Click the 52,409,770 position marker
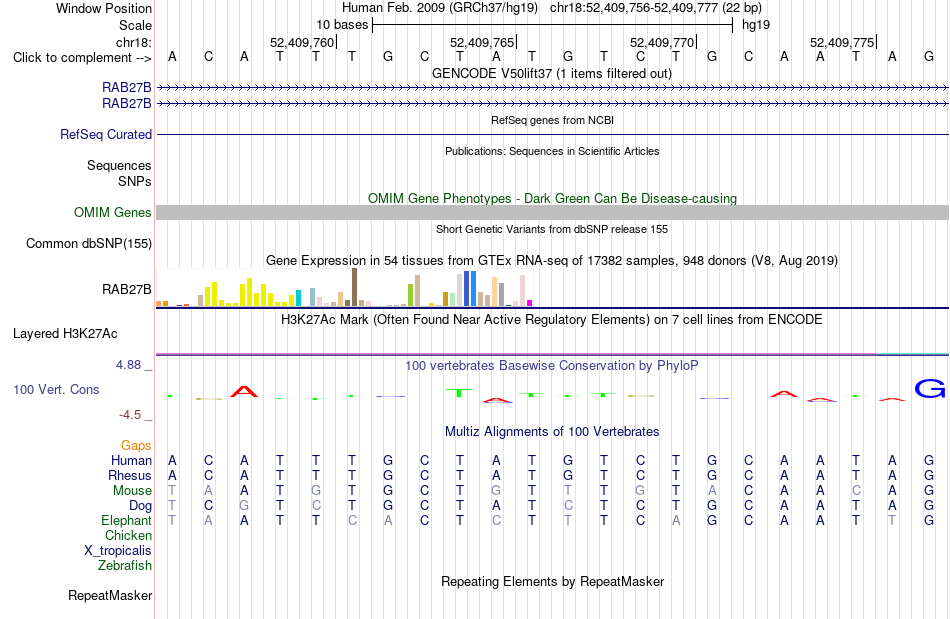The height and width of the screenshot is (619, 950). (x=662, y=42)
